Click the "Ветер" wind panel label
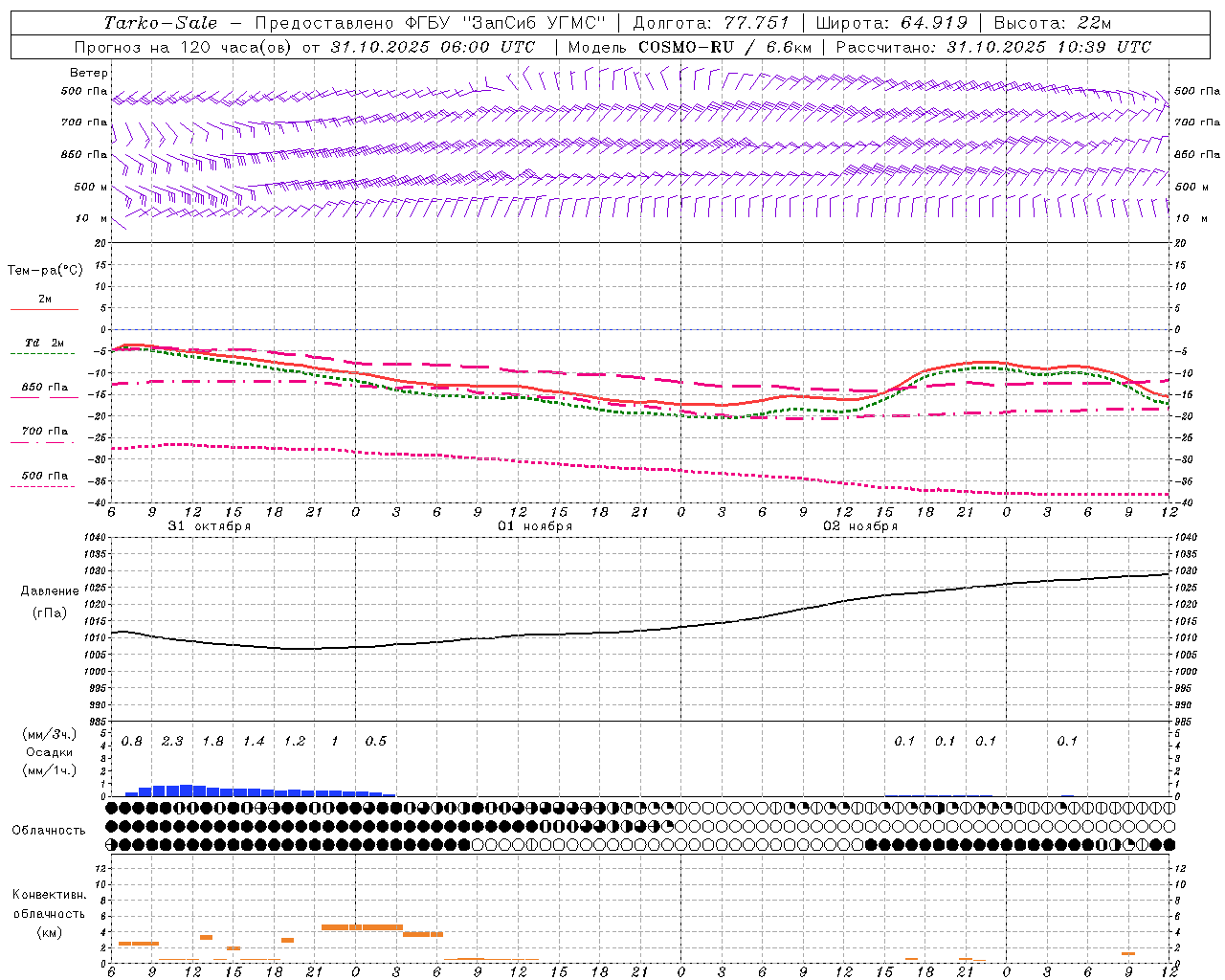 coord(89,73)
